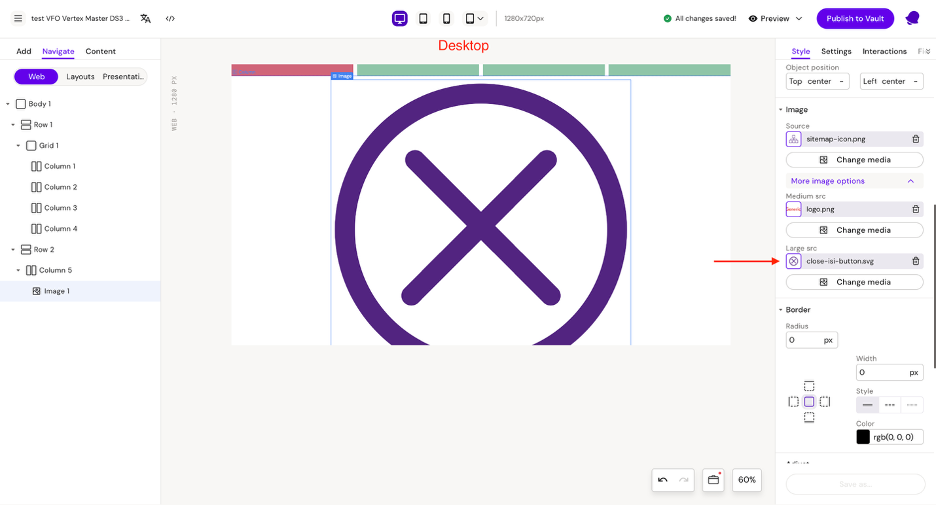
Task: Collapse the More image options section
Action: click(910, 181)
